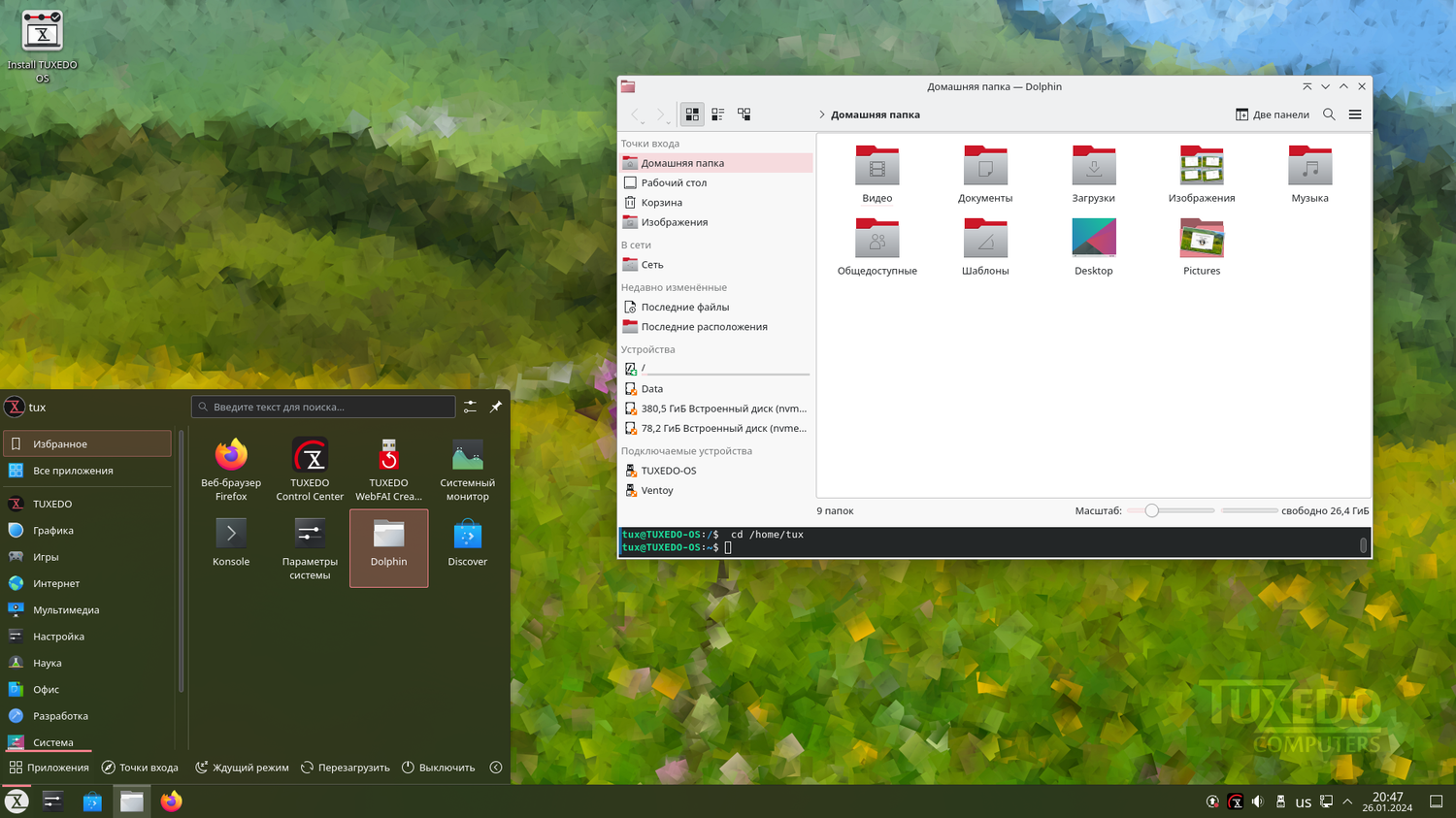The height and width of the screenshot is (818, 1456).
Task: Open the Интернет category in the launcher
Action: click(x=87, y=583)
